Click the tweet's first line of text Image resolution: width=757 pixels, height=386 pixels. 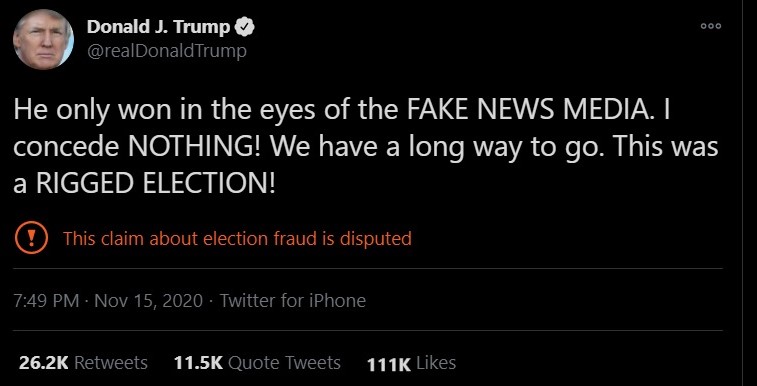tap(342, 110)
